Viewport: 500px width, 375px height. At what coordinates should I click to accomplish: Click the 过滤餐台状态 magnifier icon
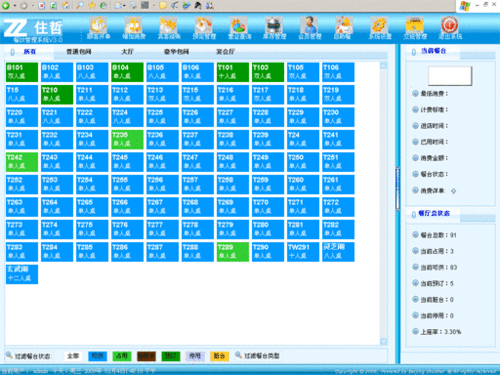click(9, 355)
